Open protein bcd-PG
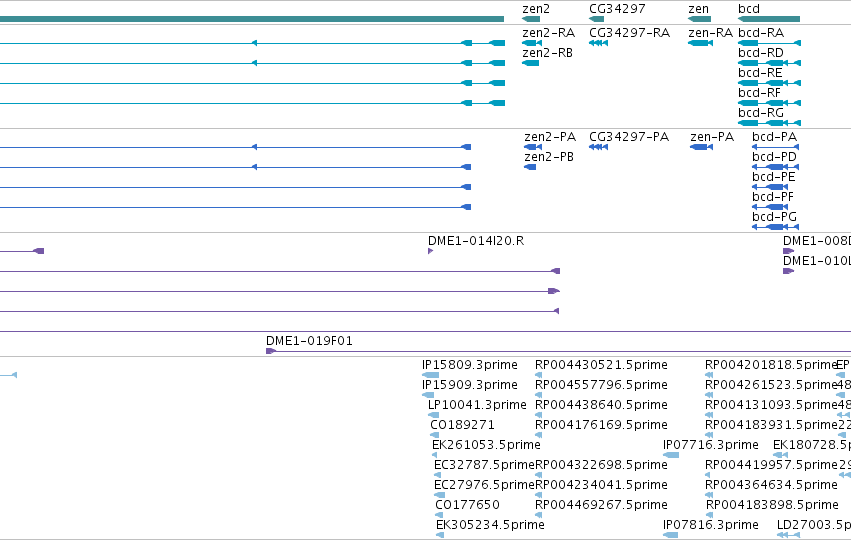The height and width of the screenshot is (540, 851). pos(774,218)
